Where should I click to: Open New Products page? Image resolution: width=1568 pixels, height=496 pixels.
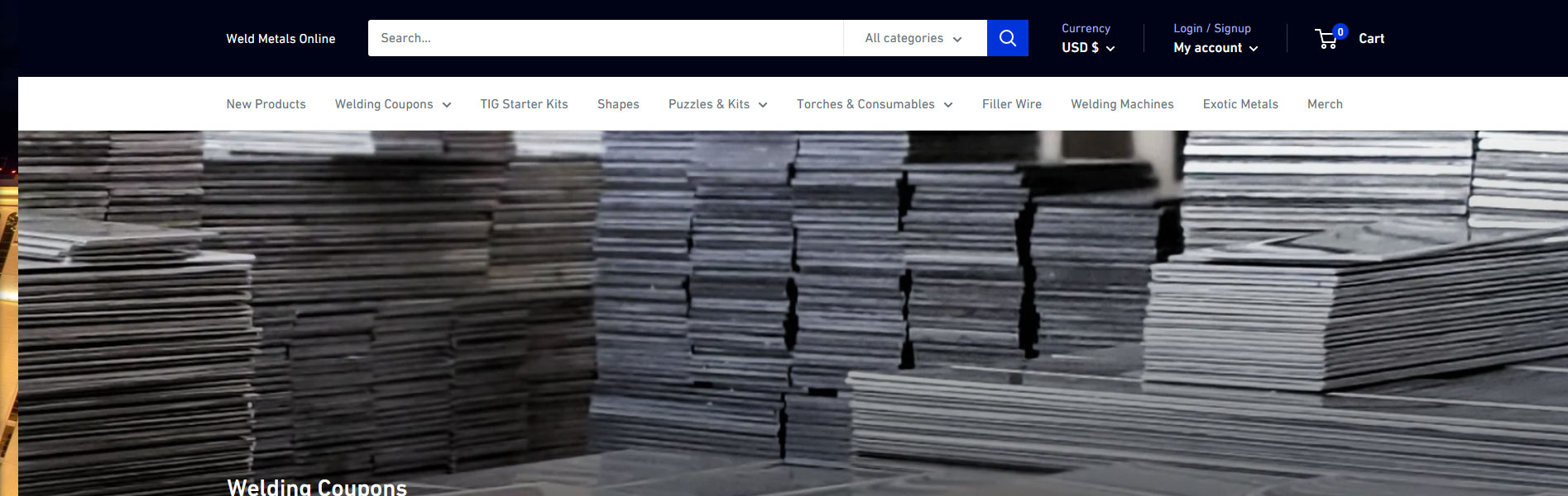(x=266, y=104)
